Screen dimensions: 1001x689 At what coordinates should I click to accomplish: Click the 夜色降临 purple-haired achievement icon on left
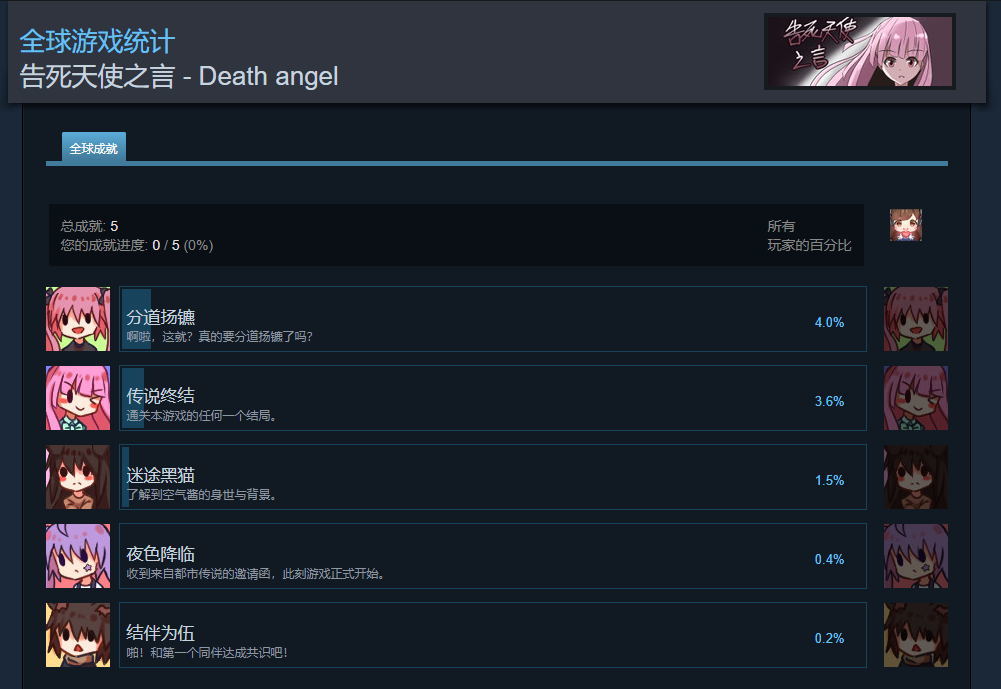click(78, 556)
